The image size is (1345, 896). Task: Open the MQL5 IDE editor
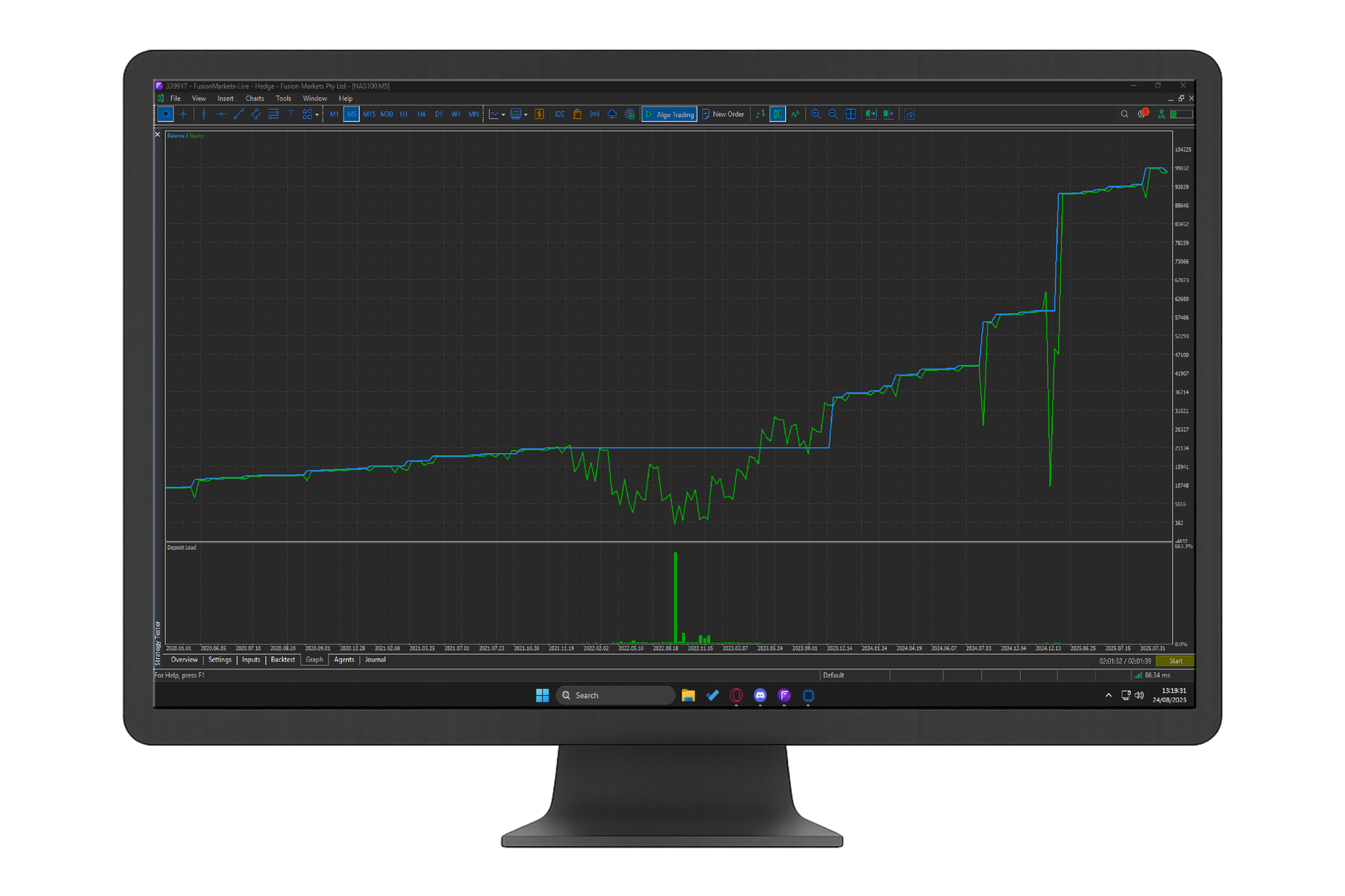click(x=559, y=115)
